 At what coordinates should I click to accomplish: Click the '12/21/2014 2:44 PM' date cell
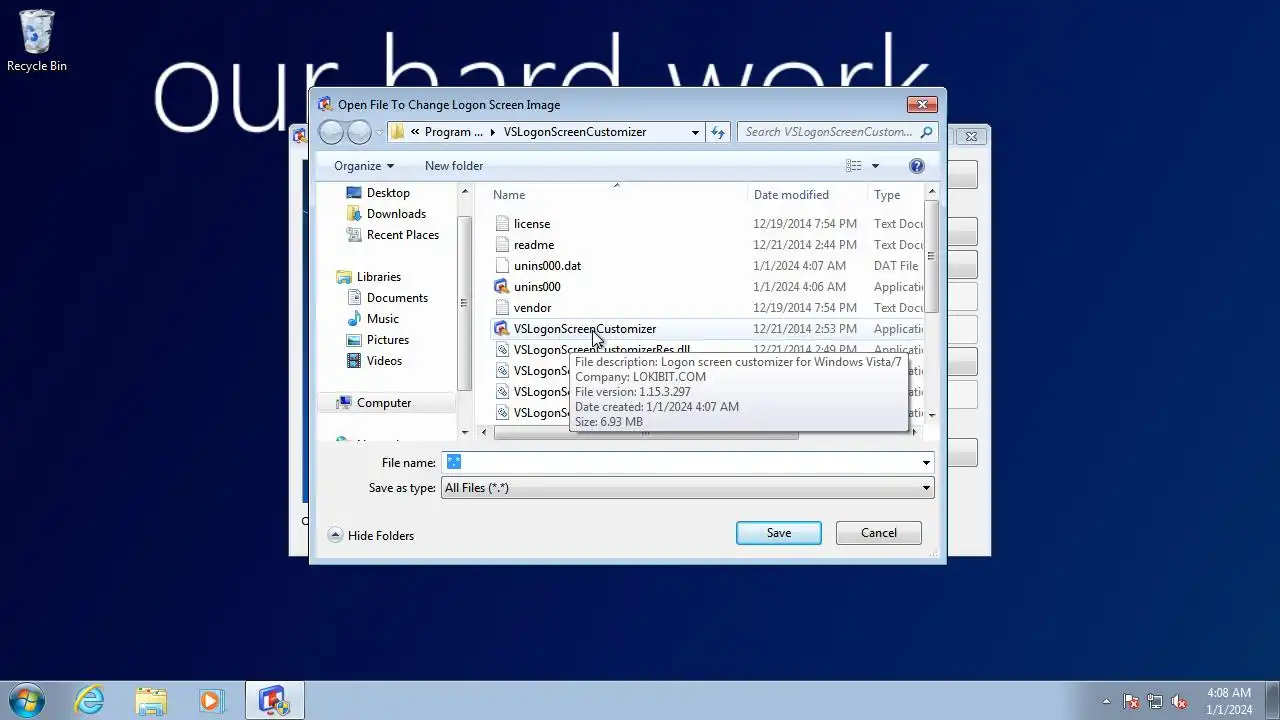[x=805, y=245]
